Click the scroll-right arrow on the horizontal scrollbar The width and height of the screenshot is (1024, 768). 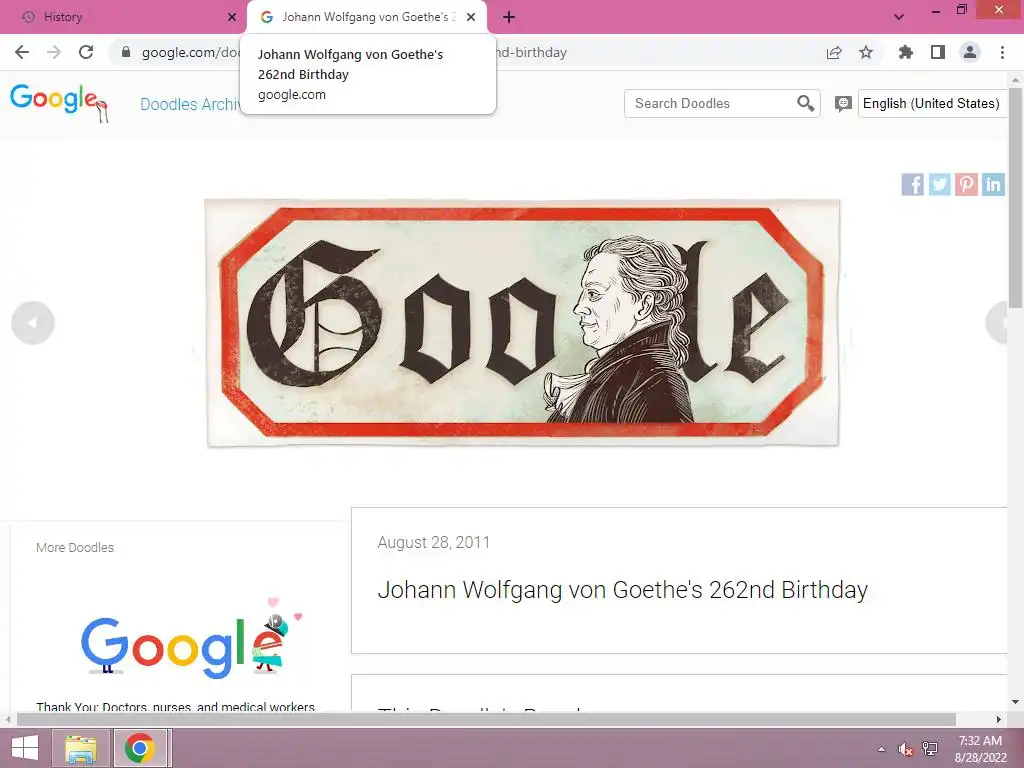[x=999, y=719]
